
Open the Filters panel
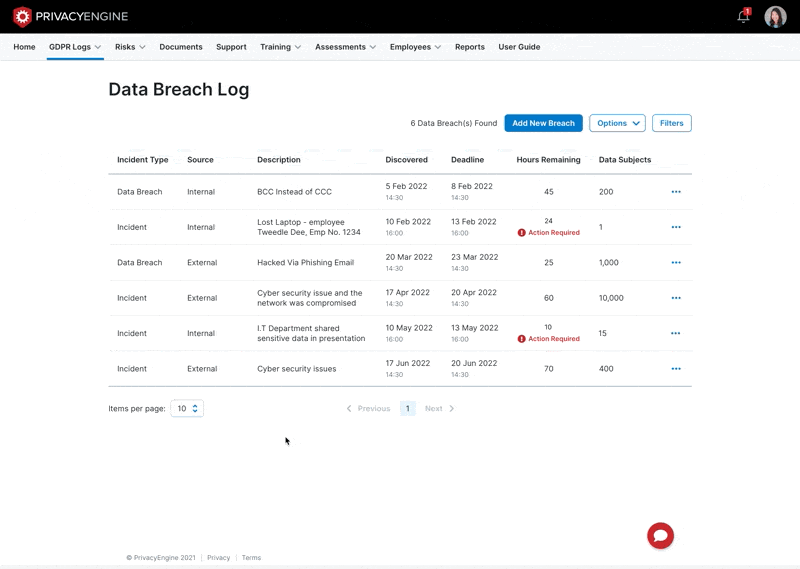[x=671, y=123]
